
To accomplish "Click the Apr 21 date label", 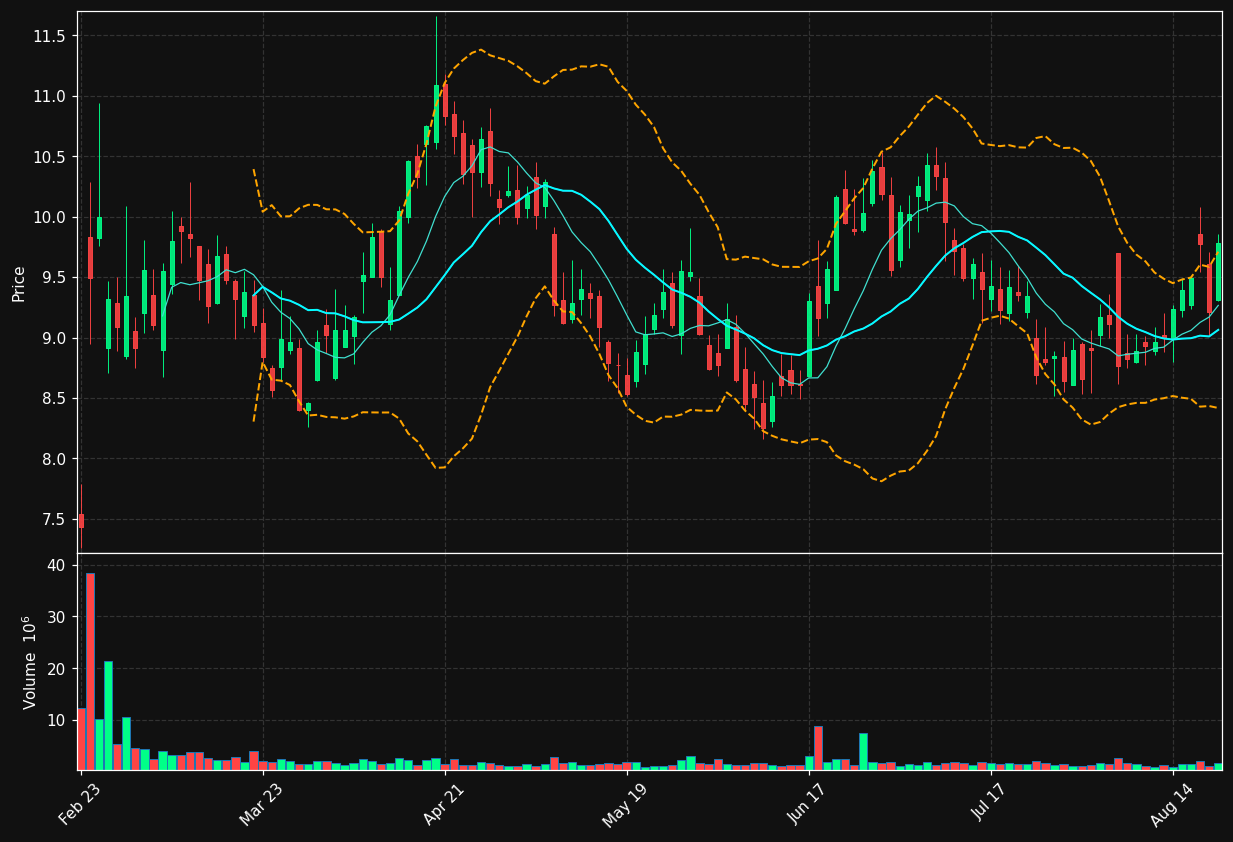I will [444, 804].
